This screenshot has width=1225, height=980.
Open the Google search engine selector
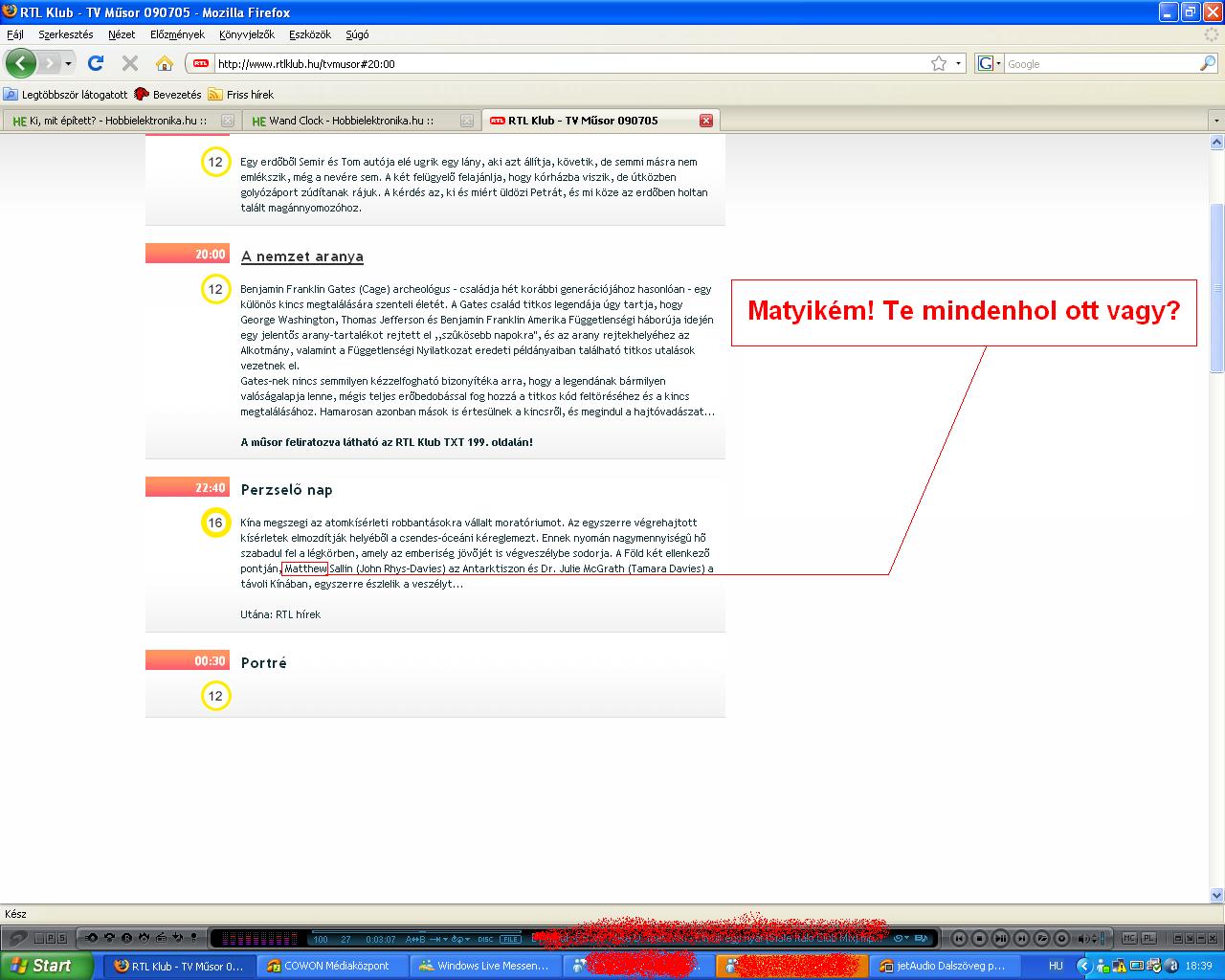click(990, 63)
